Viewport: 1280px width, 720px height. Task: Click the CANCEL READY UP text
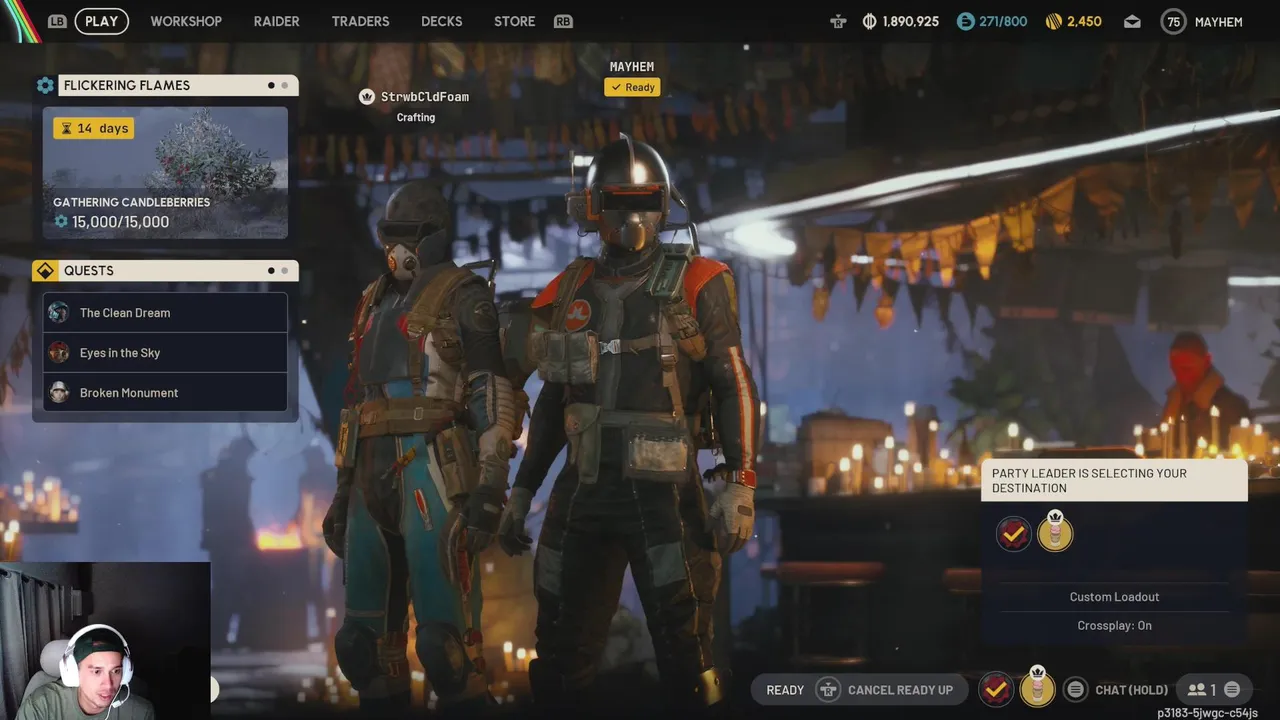(x=900, y=690)
